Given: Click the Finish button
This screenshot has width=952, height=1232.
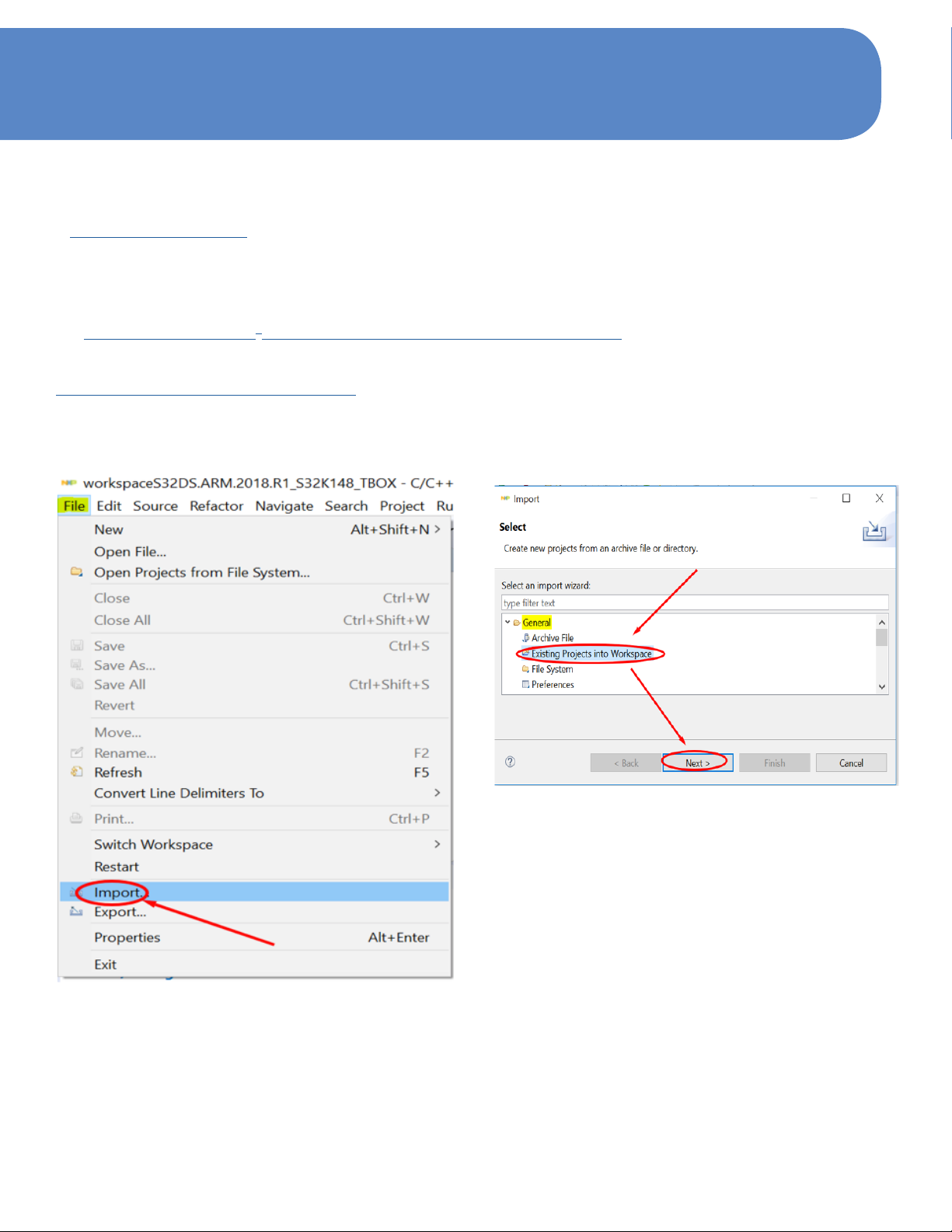Looking at the screenshot, I should [775, 763].
